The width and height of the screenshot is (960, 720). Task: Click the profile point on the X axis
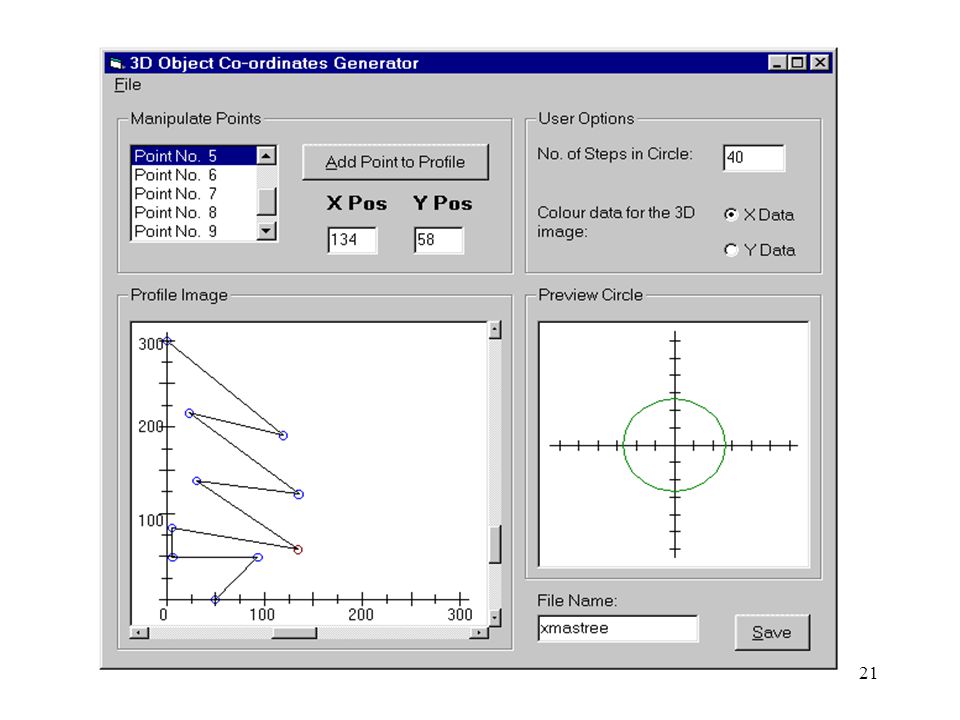[216, 599]
